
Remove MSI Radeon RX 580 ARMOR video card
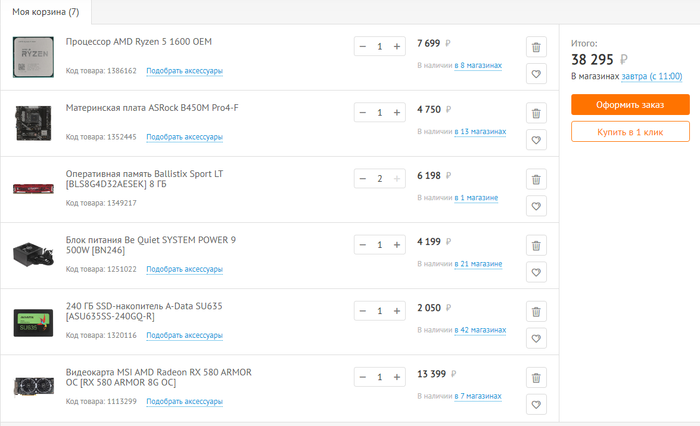(x=536, y=377)
